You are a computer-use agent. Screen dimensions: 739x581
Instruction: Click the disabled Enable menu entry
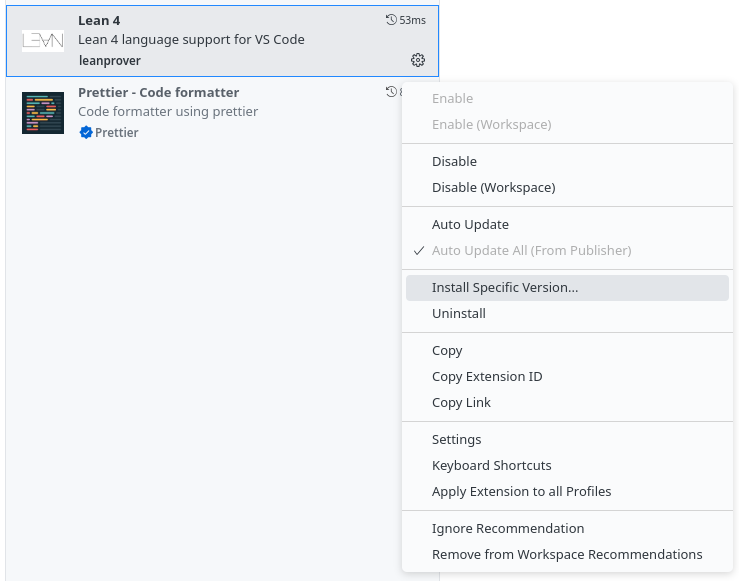click(x=567, y=98)
